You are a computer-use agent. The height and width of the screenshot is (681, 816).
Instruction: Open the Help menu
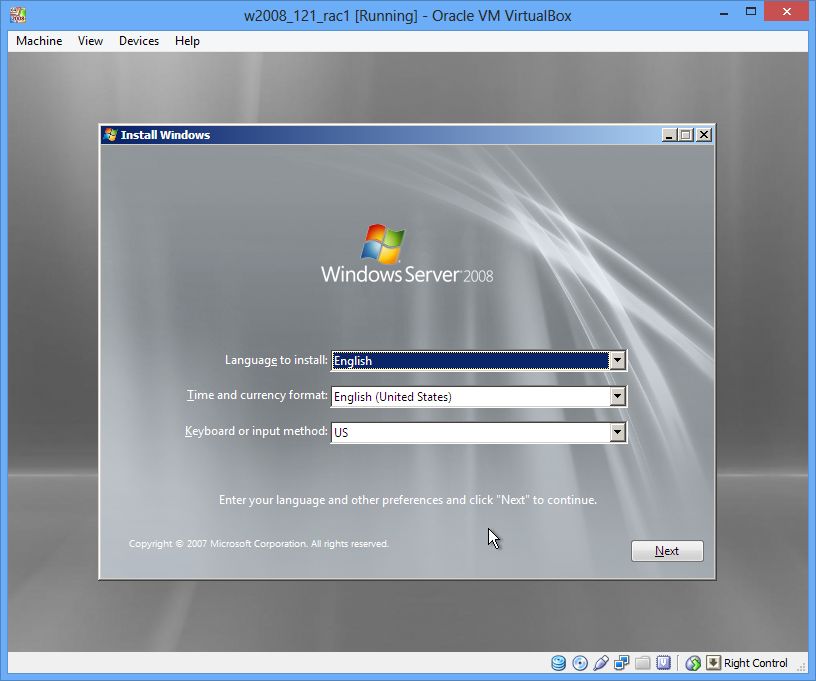pyautogui.click(x=187, y=41)
